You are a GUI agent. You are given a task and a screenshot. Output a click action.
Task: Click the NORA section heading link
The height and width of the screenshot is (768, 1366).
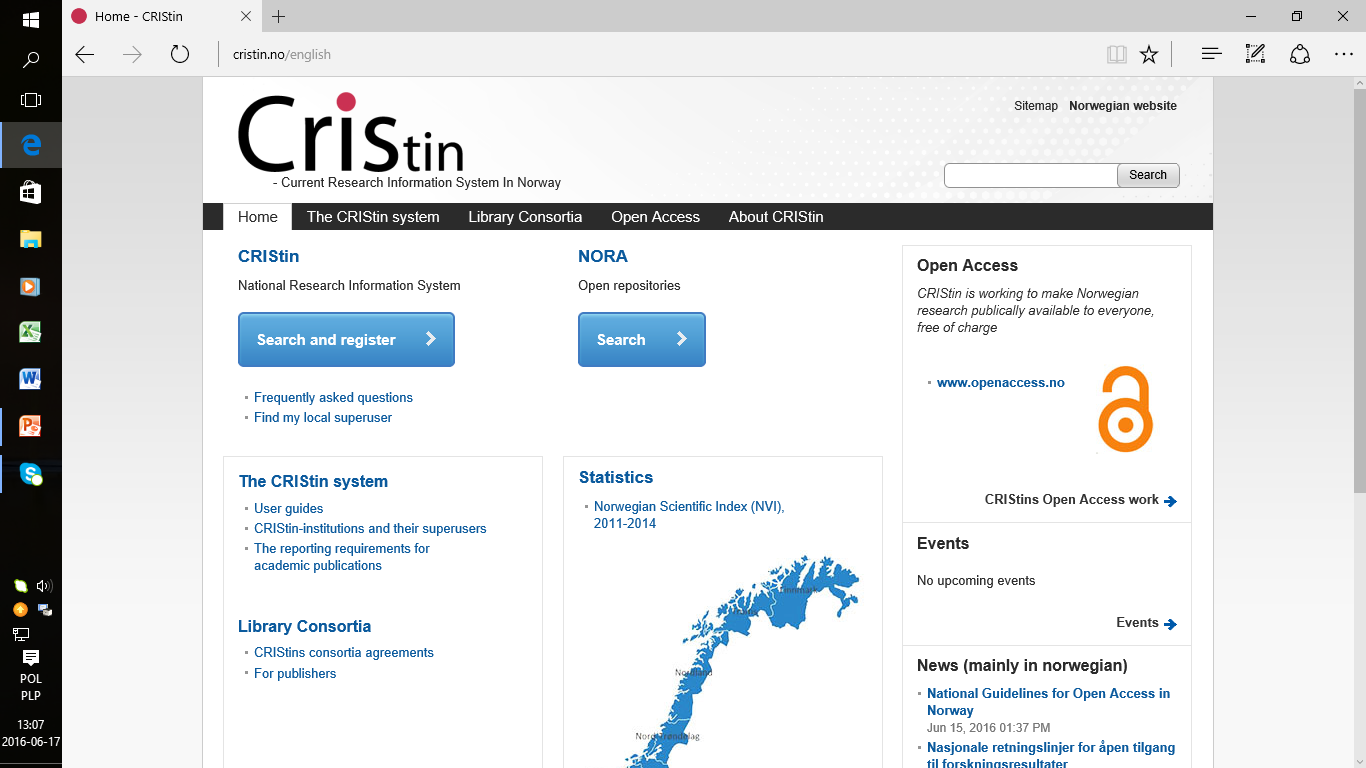(603, 256)
